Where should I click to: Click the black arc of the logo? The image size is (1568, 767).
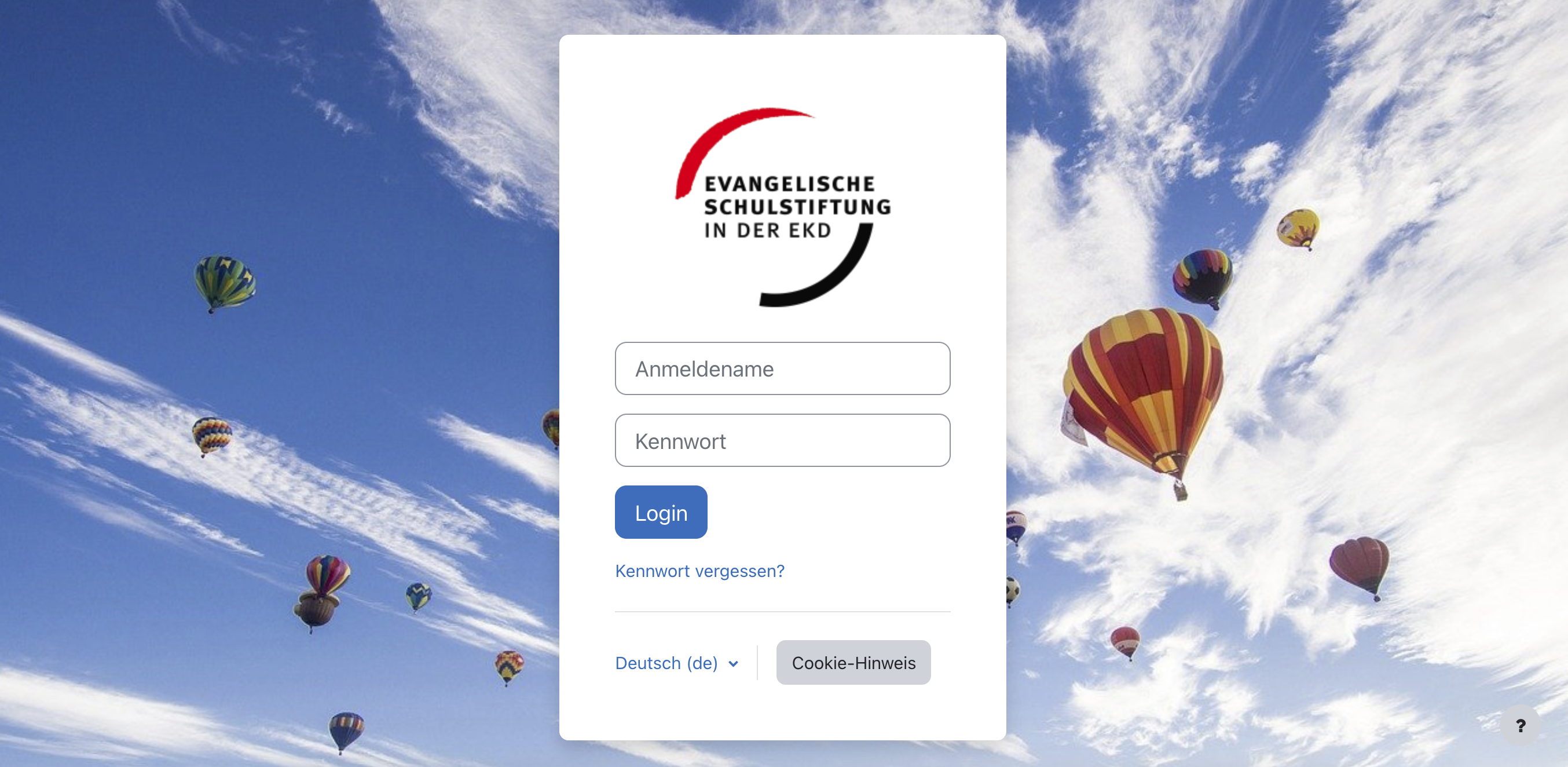pyautogui.click(x=817, y=266)
